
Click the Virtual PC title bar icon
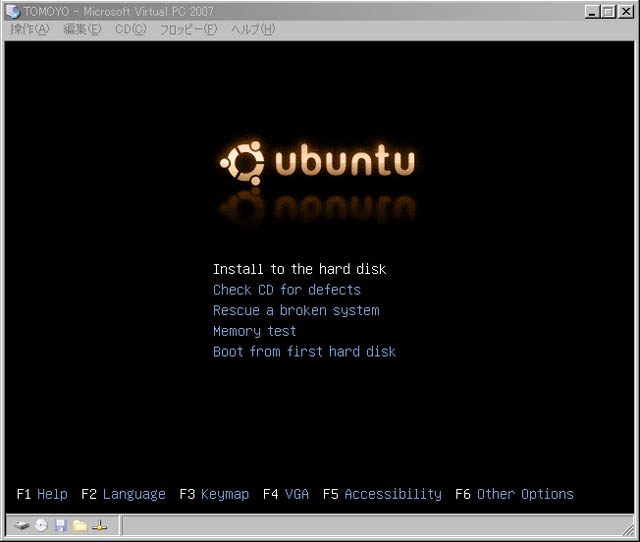[13, 11]
